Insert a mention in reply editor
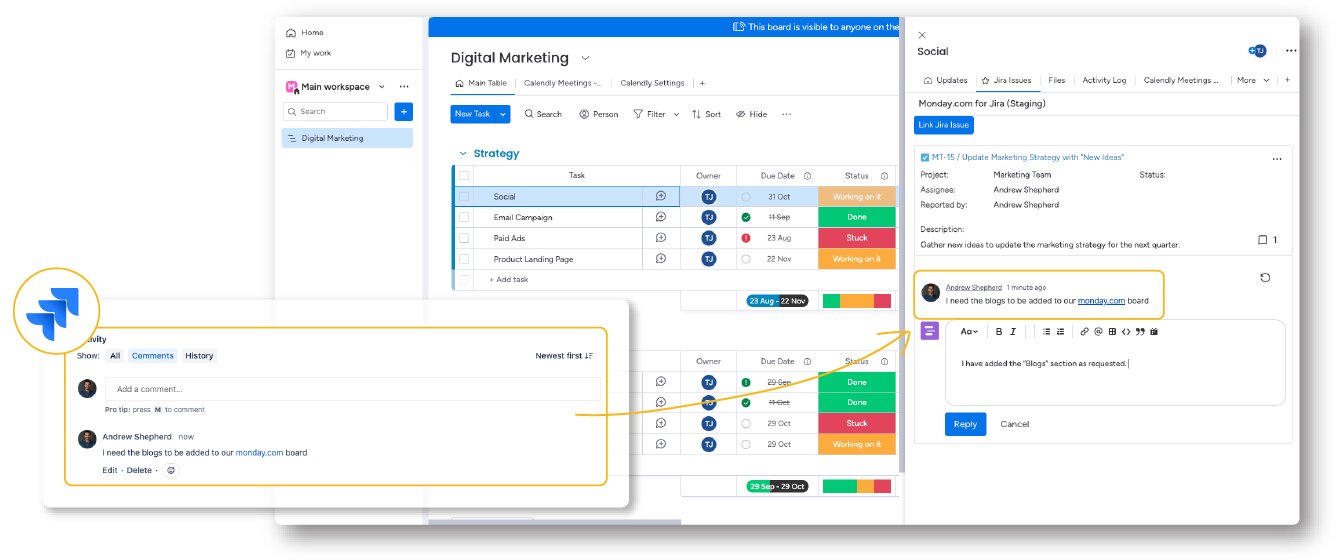This screenshot has height=560, width=1339. [1098, 331]
